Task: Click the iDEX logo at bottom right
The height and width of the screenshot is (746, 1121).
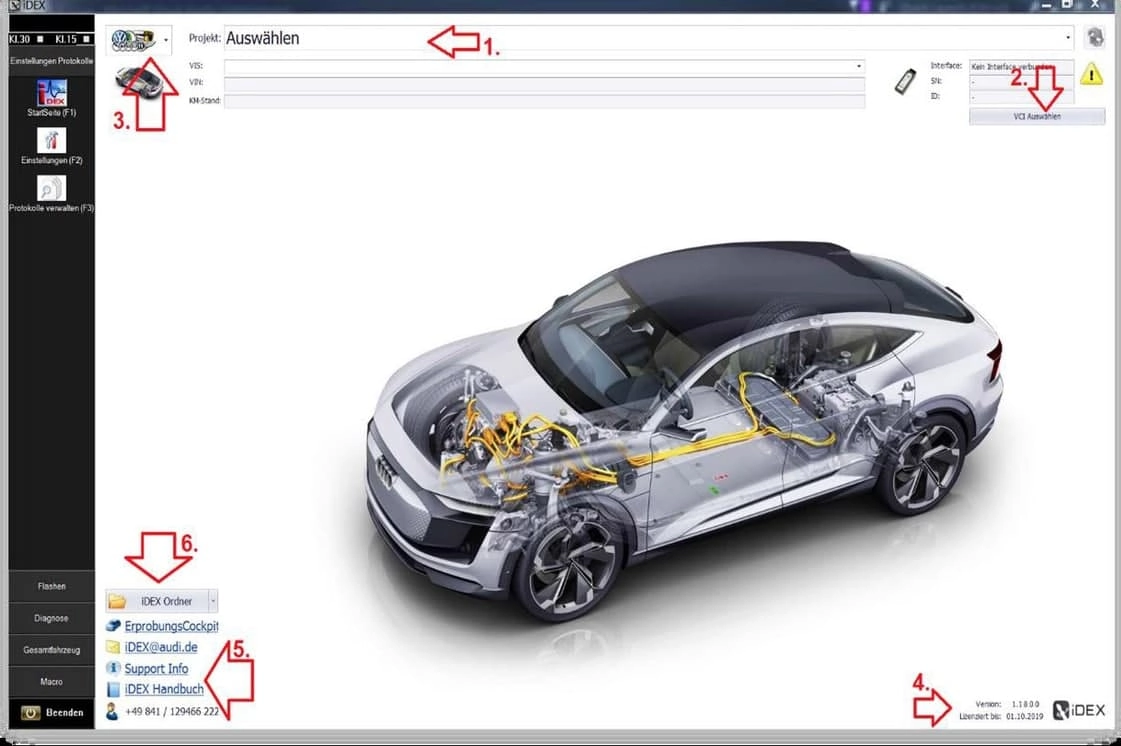Action: point(1080,710)
